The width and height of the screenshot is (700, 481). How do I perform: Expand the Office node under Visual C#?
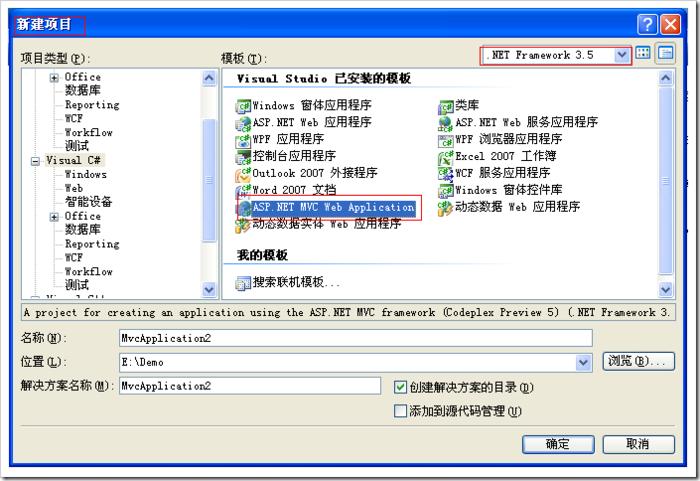tap(54, 217)
